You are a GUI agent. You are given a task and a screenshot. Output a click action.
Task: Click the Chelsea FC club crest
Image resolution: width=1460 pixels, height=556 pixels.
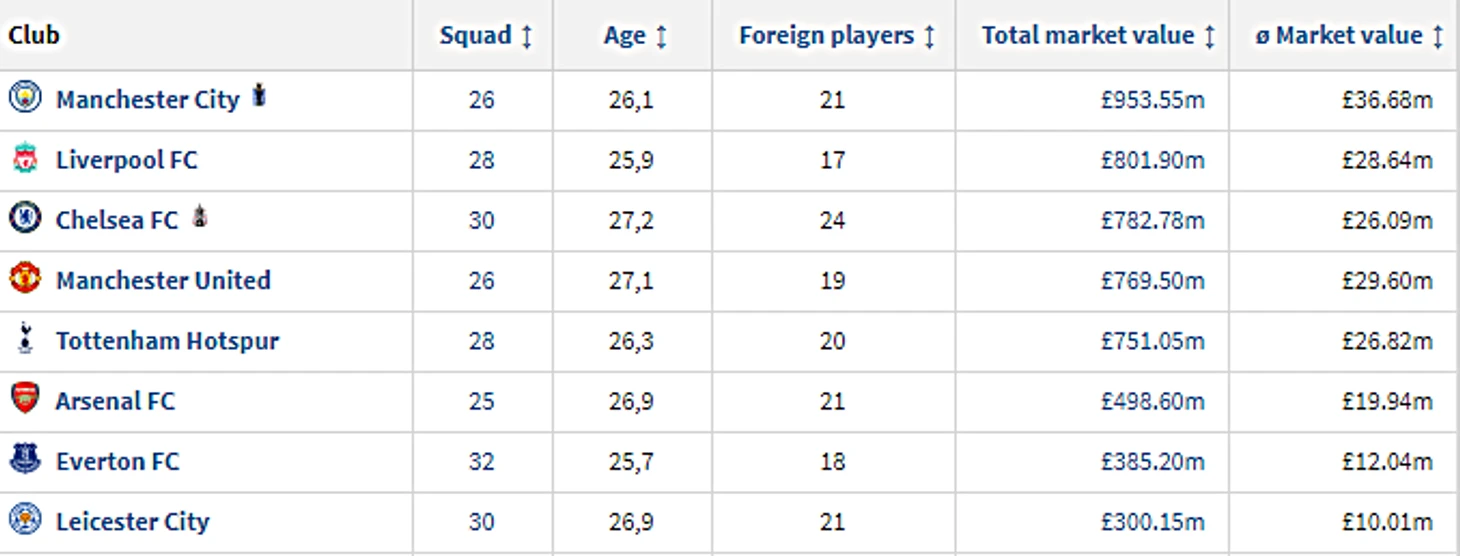[x=25, y=218]
